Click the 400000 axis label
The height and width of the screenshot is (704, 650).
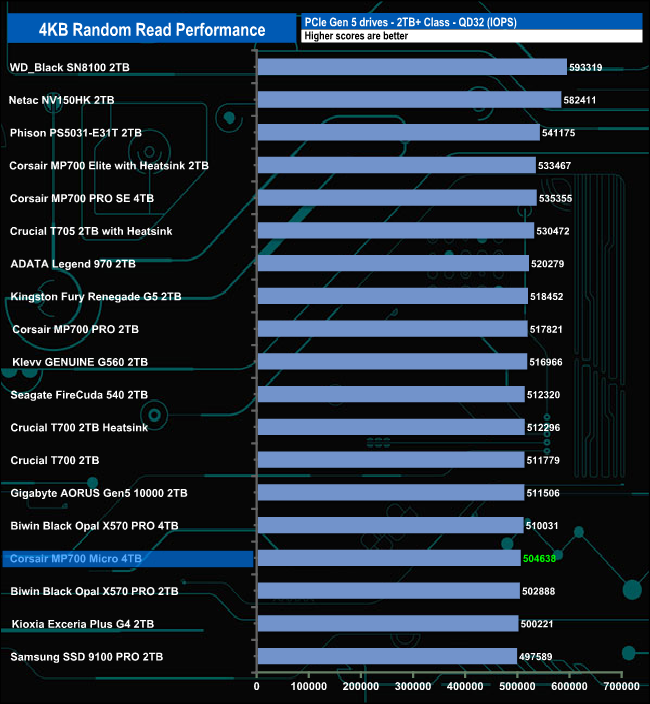[465, 686]
